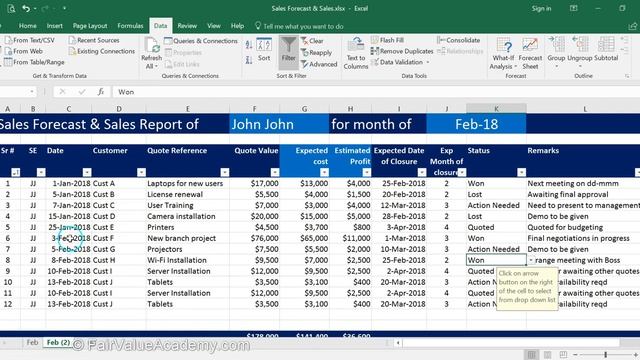
Task: Sort ascending A to Z icon
Action: tap(249, 45)
